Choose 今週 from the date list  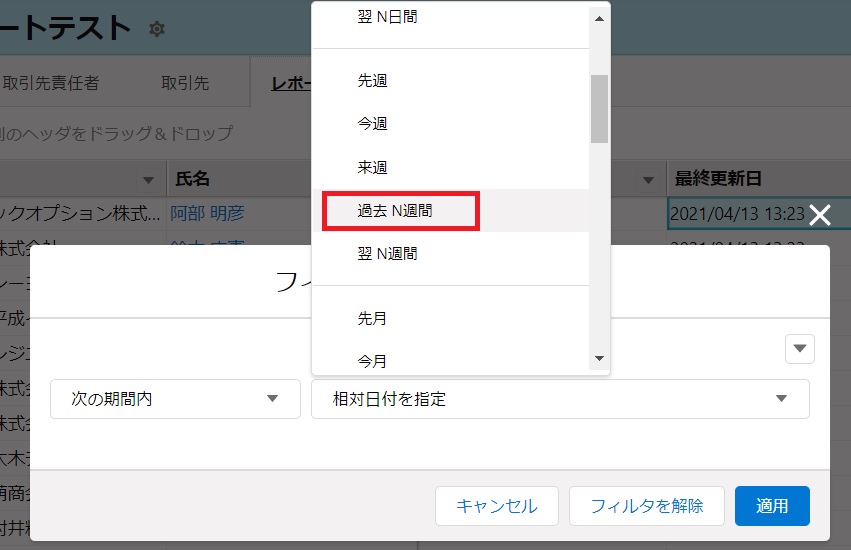click(x=451, y=124)
